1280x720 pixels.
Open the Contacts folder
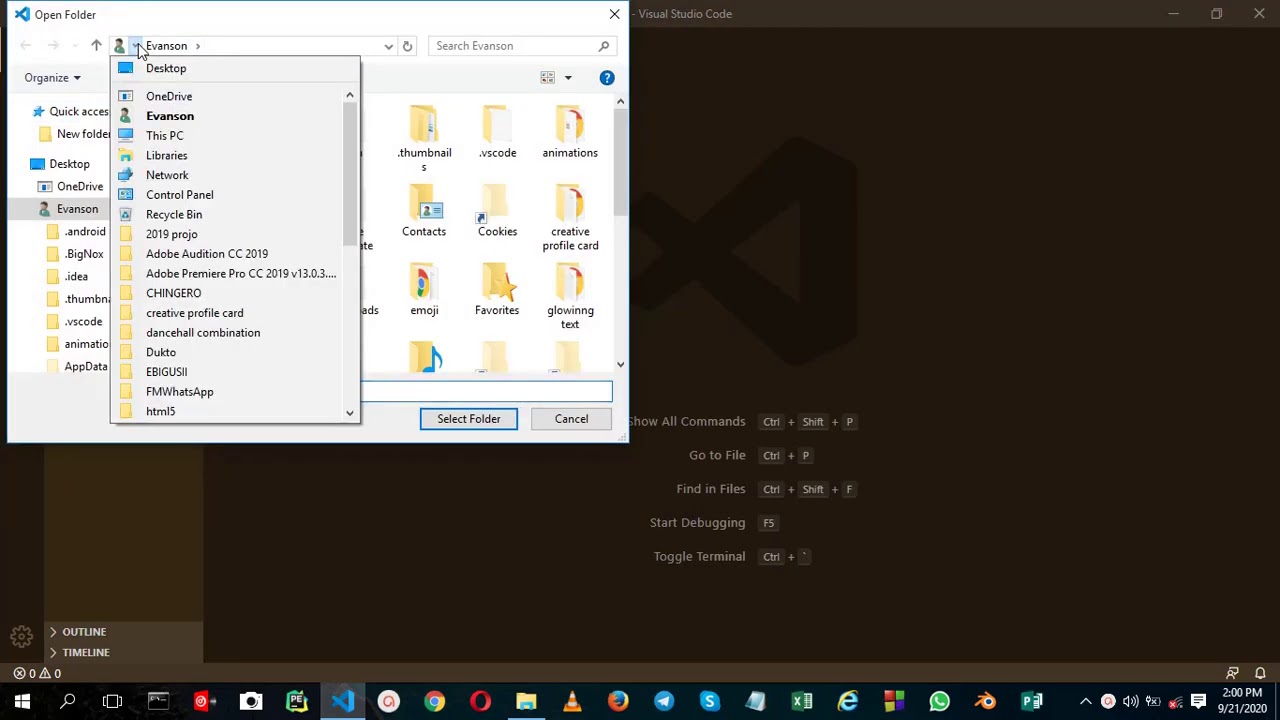pos(424,212)
